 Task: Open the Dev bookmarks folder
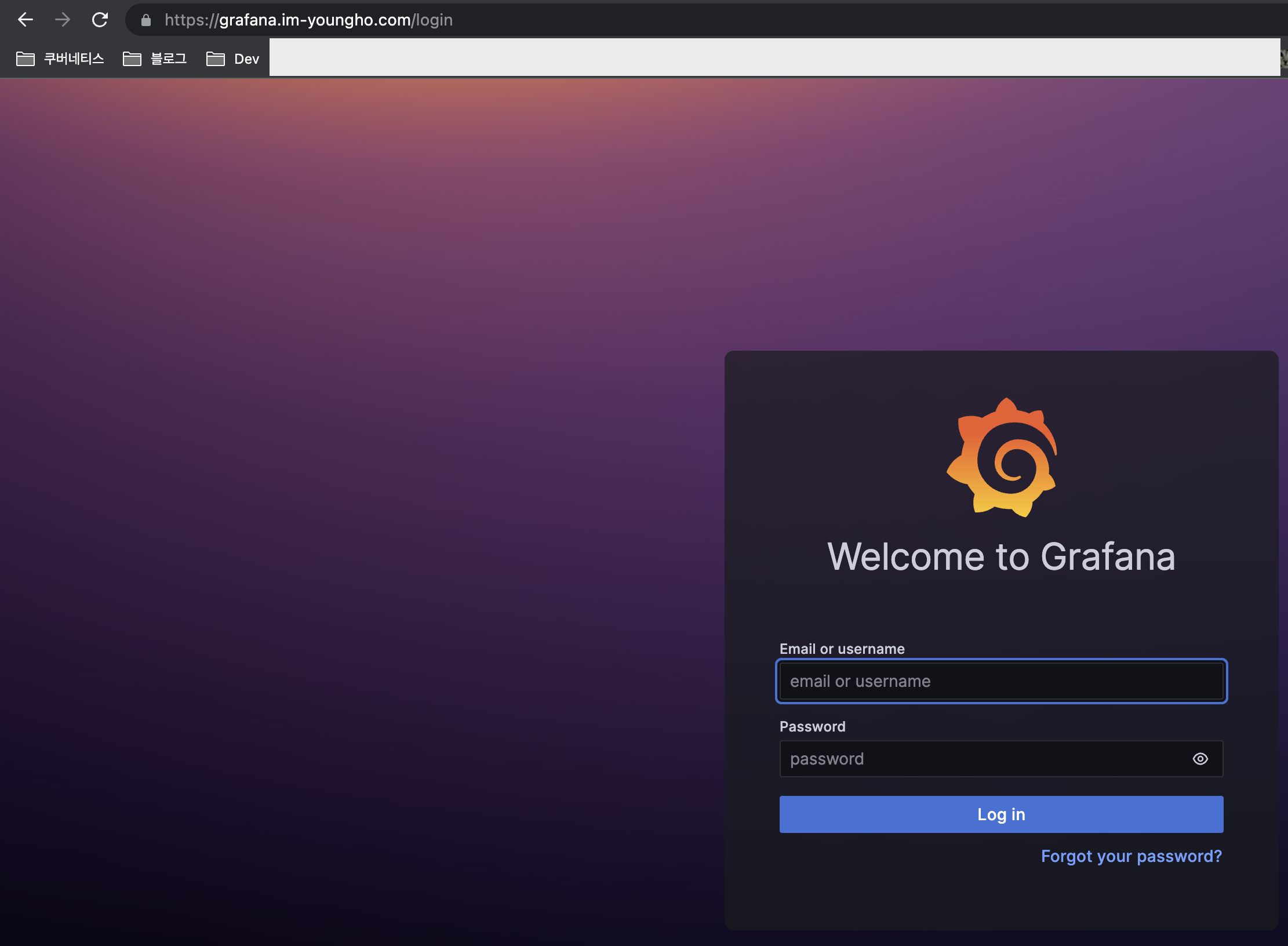click(246, 59)
